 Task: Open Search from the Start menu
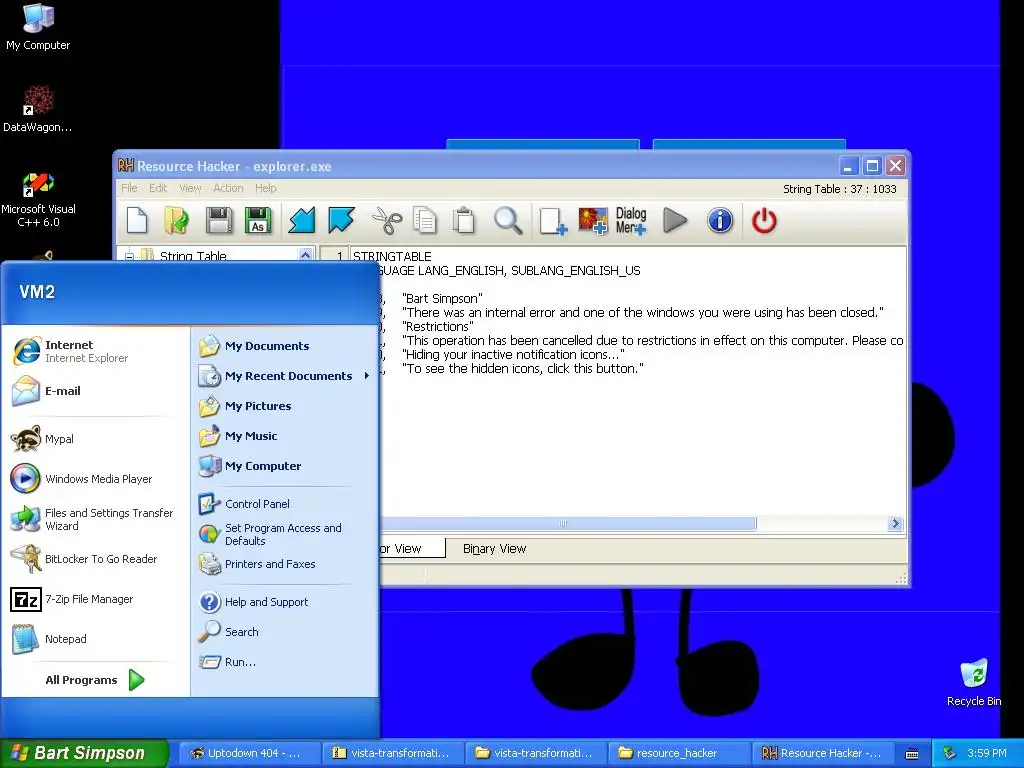[x=285, y=632]
